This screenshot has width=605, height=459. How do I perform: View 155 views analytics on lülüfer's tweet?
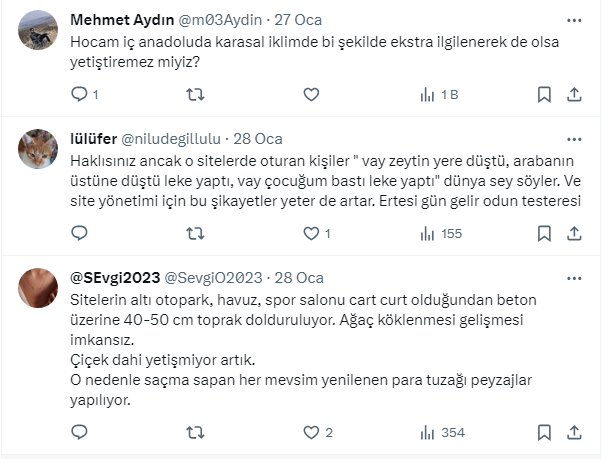tap(440, 234)
